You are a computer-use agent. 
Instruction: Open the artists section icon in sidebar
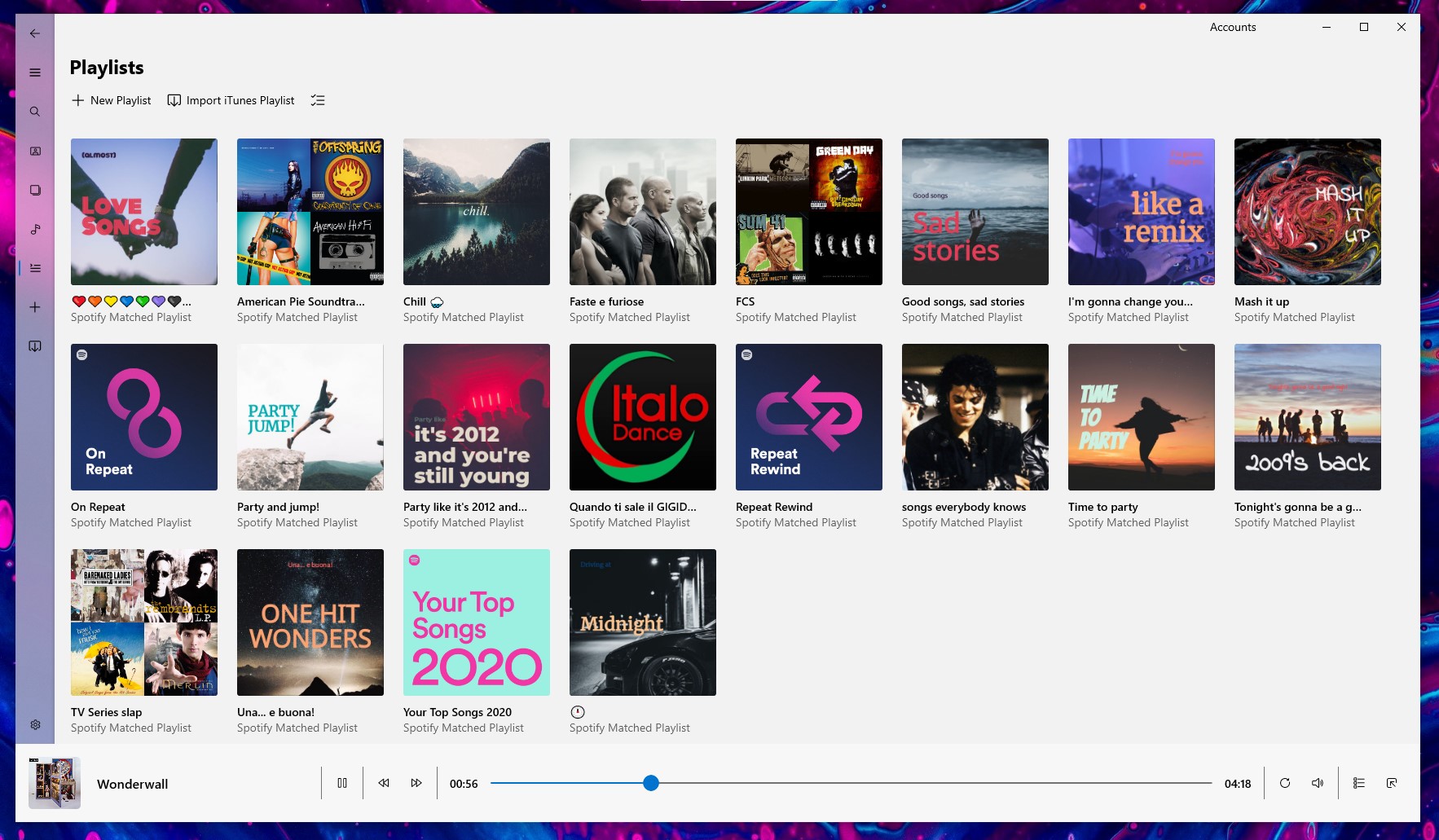[35, 151]
